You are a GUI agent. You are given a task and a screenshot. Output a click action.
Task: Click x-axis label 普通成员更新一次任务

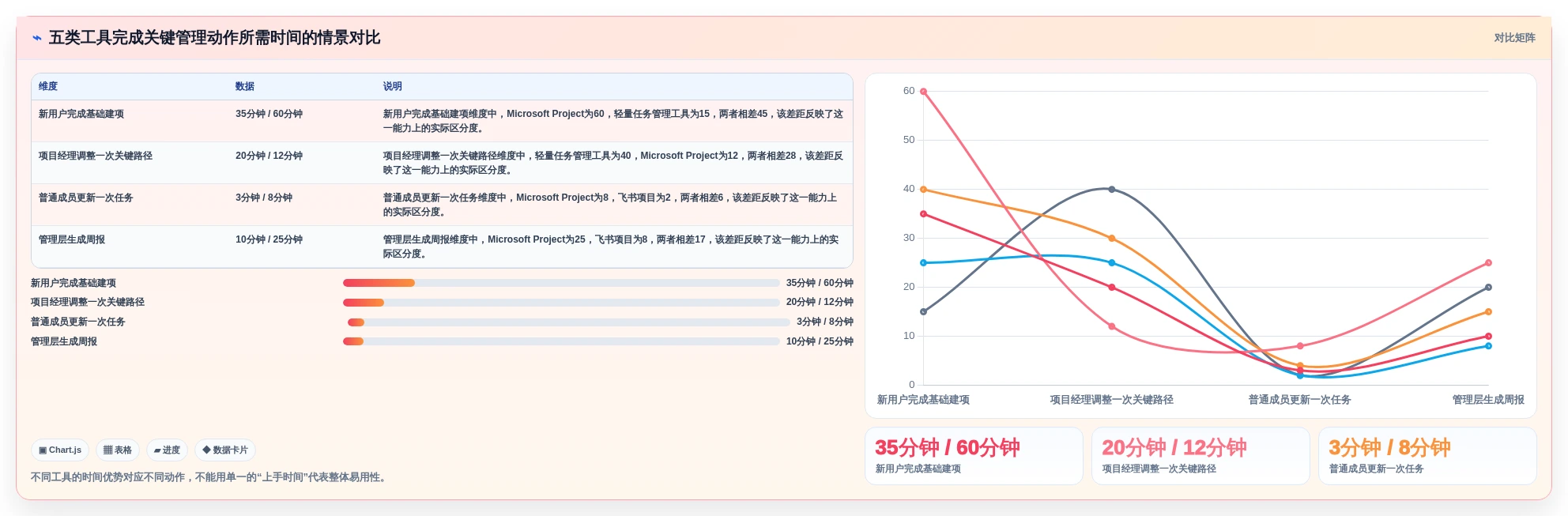[x=1300, y=400]
